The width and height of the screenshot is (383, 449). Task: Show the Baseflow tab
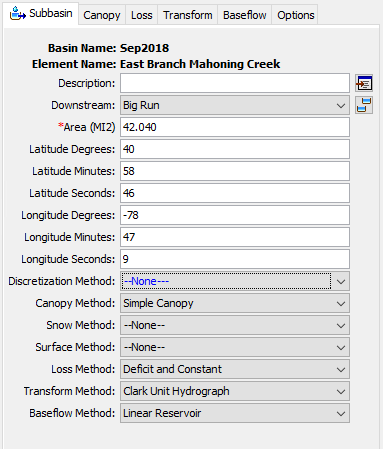[245, 15]
